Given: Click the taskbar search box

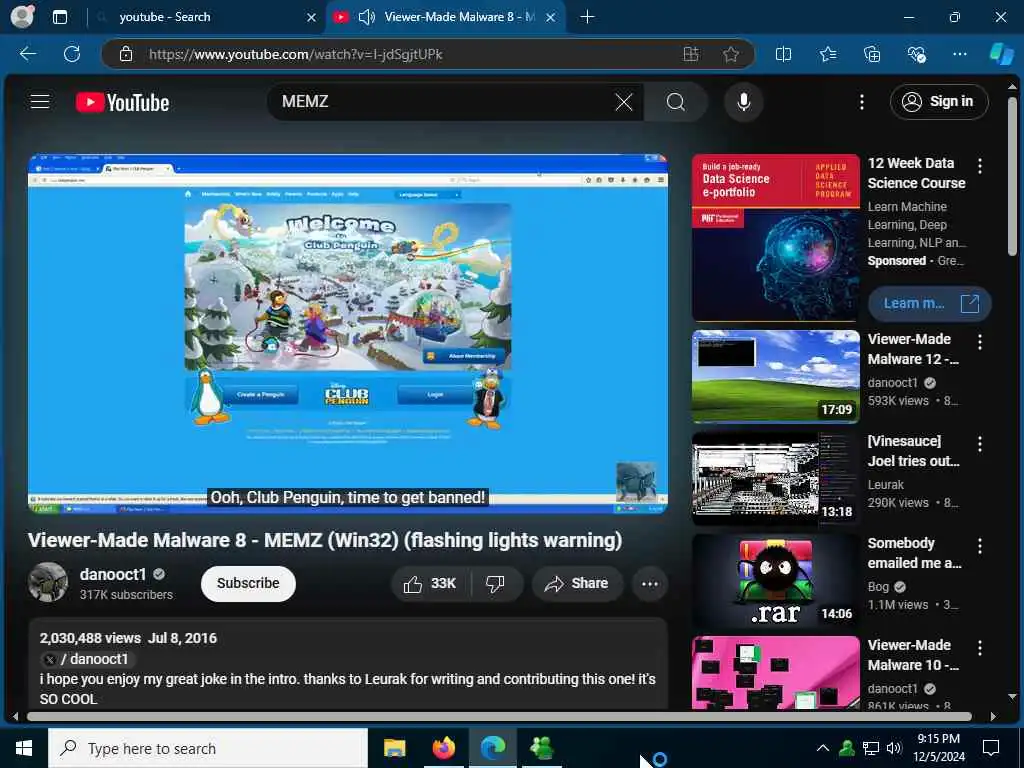Looking at the screenshot, I should pos(208,748).
